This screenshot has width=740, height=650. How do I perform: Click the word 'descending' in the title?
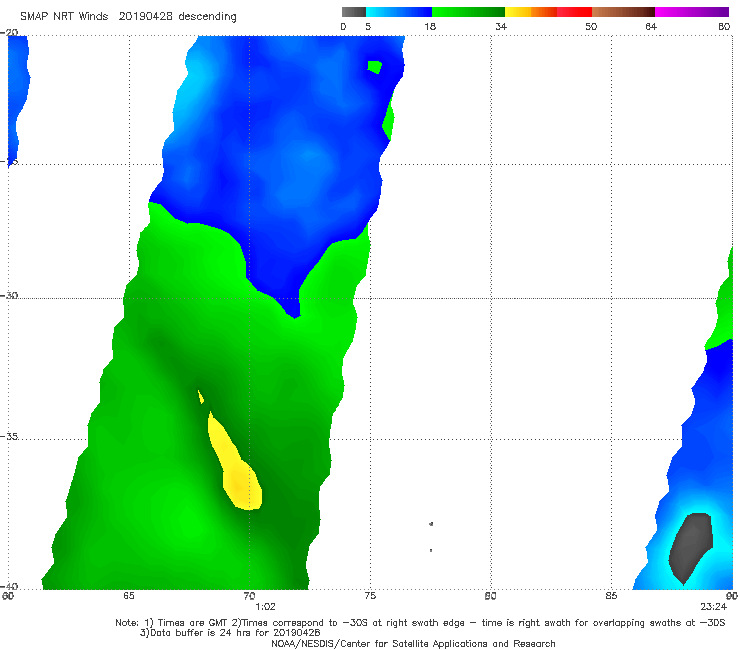pos(207,17)
